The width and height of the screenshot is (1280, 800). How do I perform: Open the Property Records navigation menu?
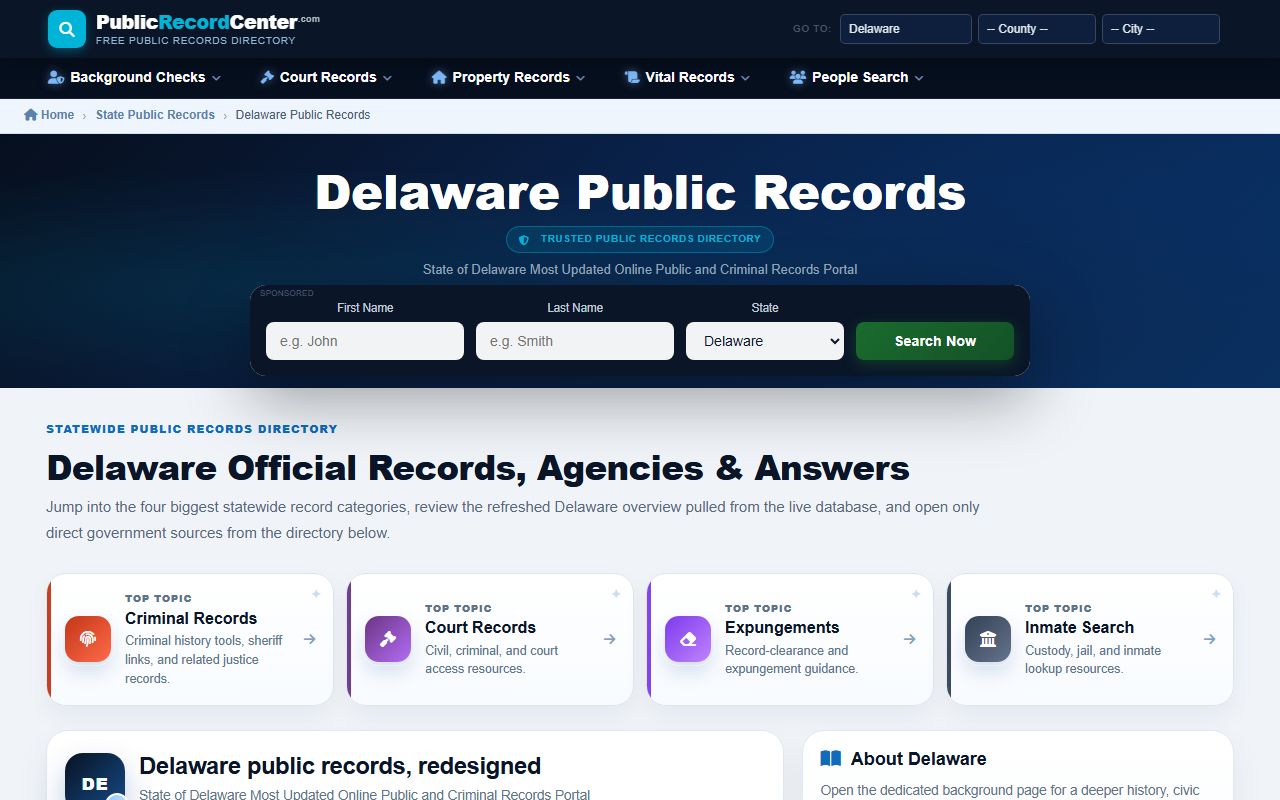[x=509, y=77]
